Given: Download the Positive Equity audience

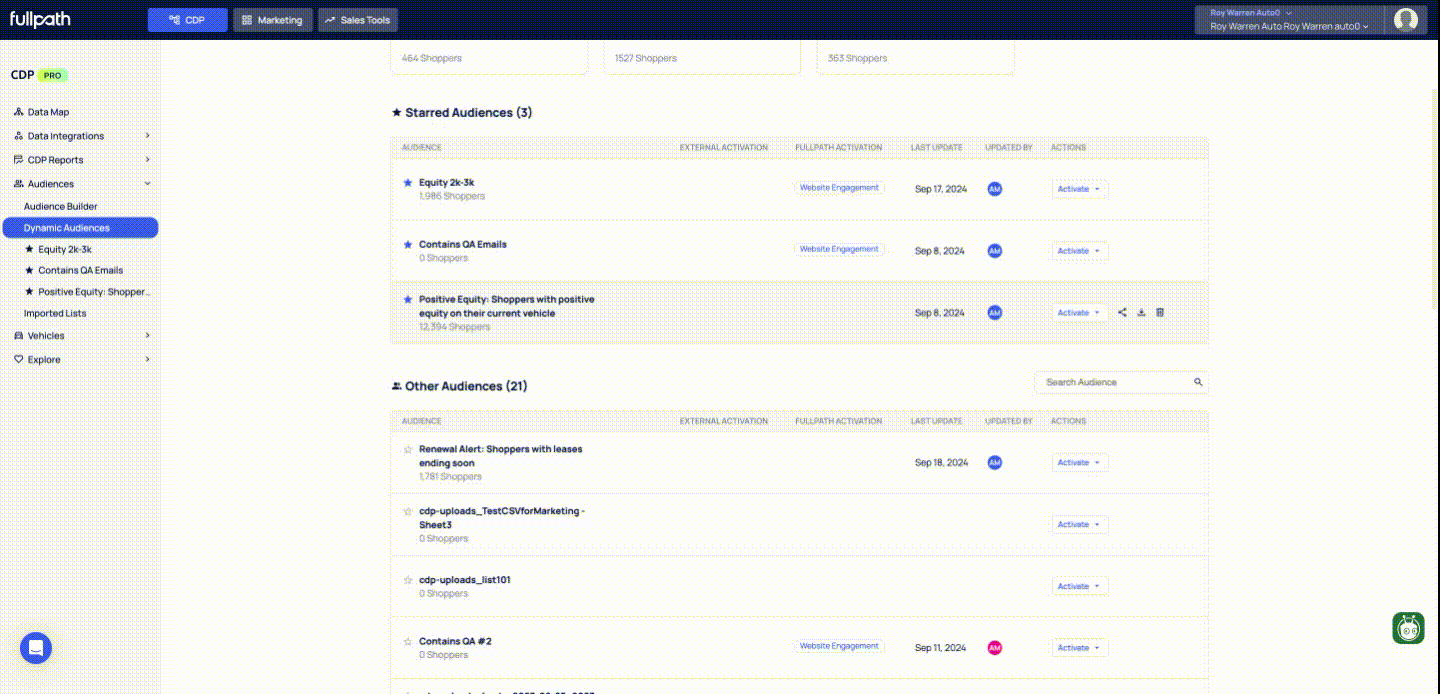Looking at the screenshot, I should (1141, 312).
